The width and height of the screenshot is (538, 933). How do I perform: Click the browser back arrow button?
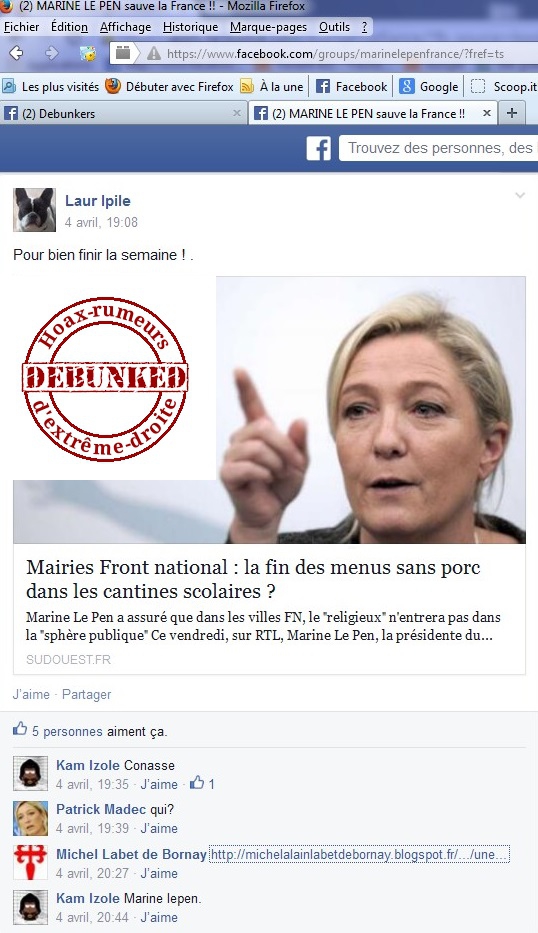coord(17,53)
